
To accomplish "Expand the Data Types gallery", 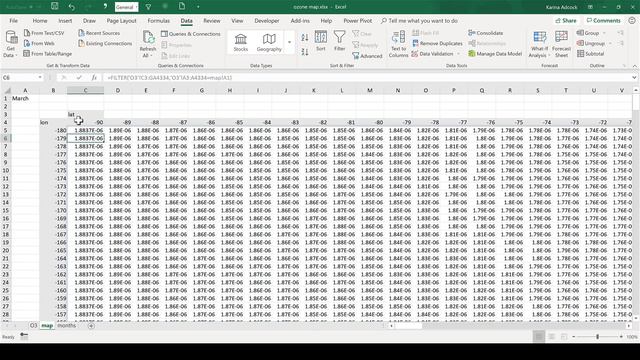I will pyautogui.click(x=289, y=42).
